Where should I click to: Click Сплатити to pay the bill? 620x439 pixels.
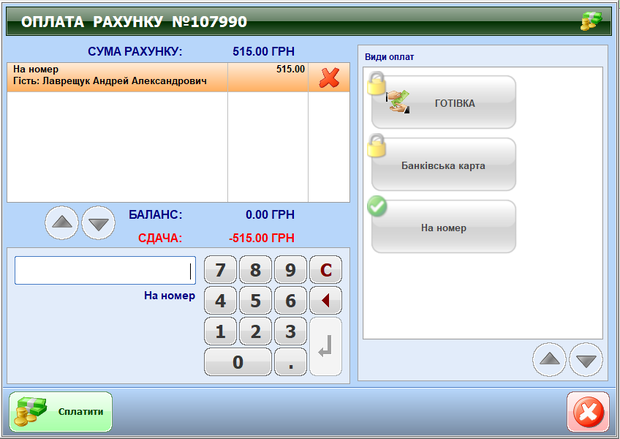click(x=62, y=411)
